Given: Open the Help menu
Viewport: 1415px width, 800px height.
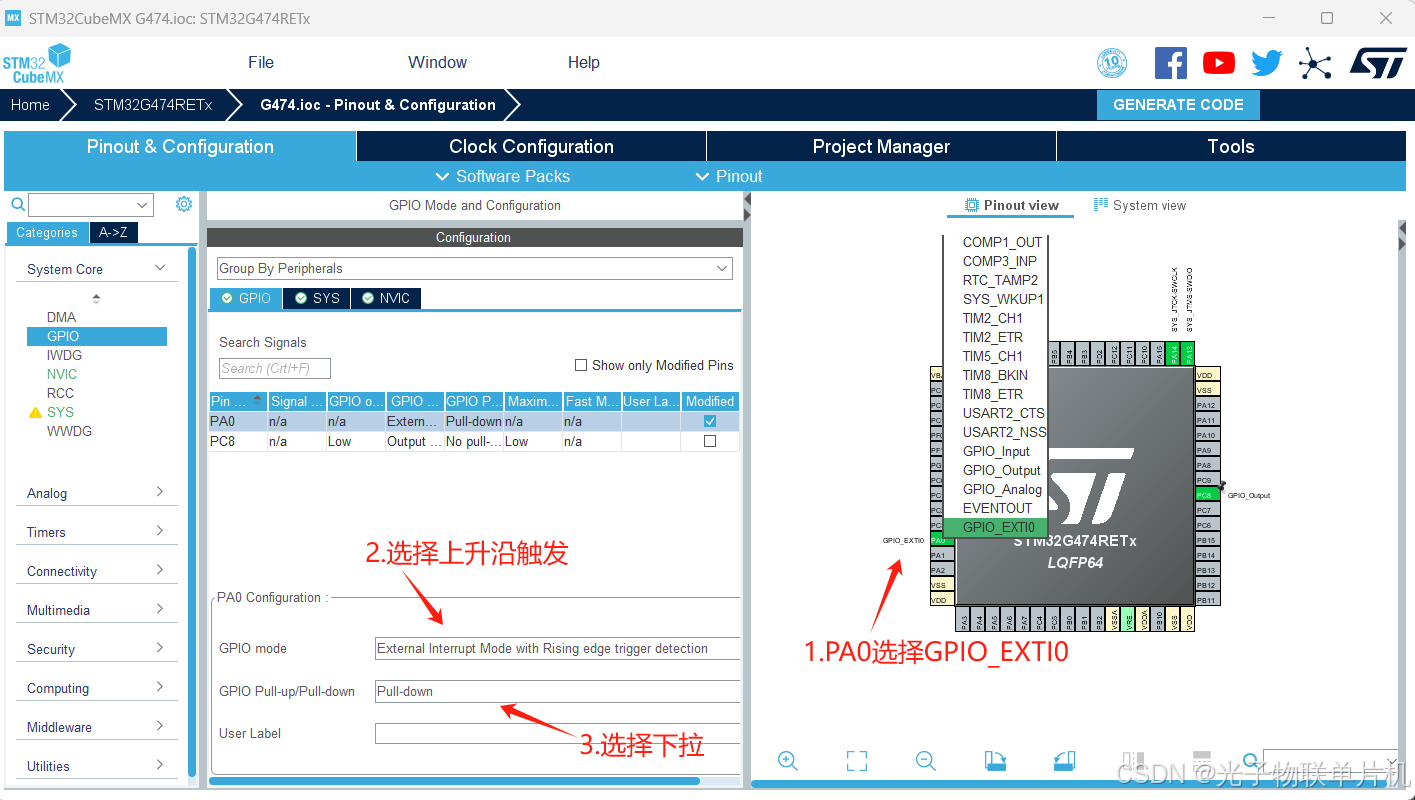Looking at the screenshot, I should [x=584, y=62].
